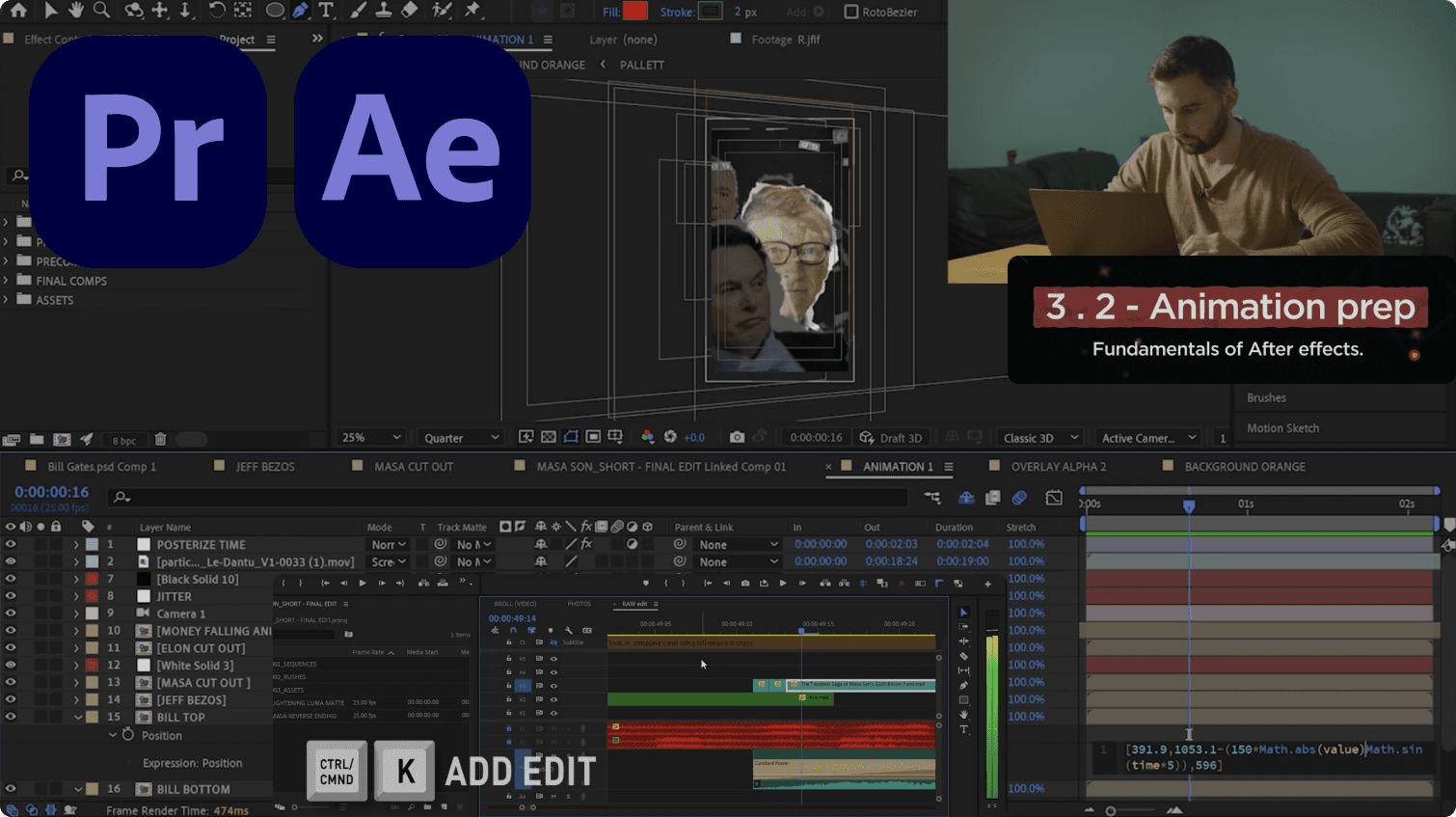Open the Classic 3D renderer dropdown
This screenshot has width=1456, height=817.
click(1039, 437)
